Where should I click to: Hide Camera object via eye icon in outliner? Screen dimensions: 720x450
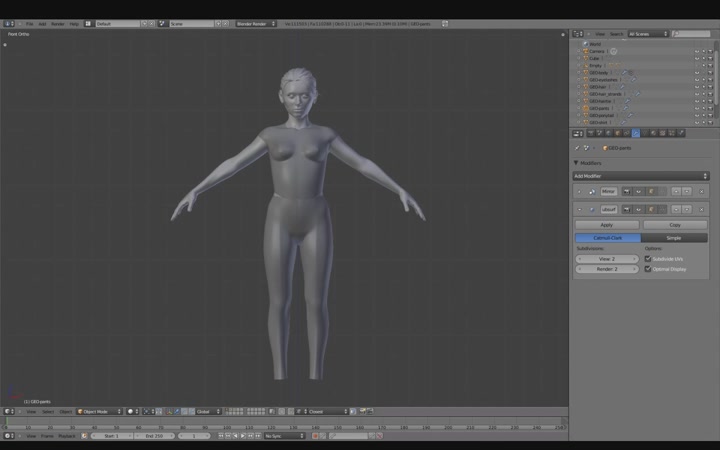point(697,51)
